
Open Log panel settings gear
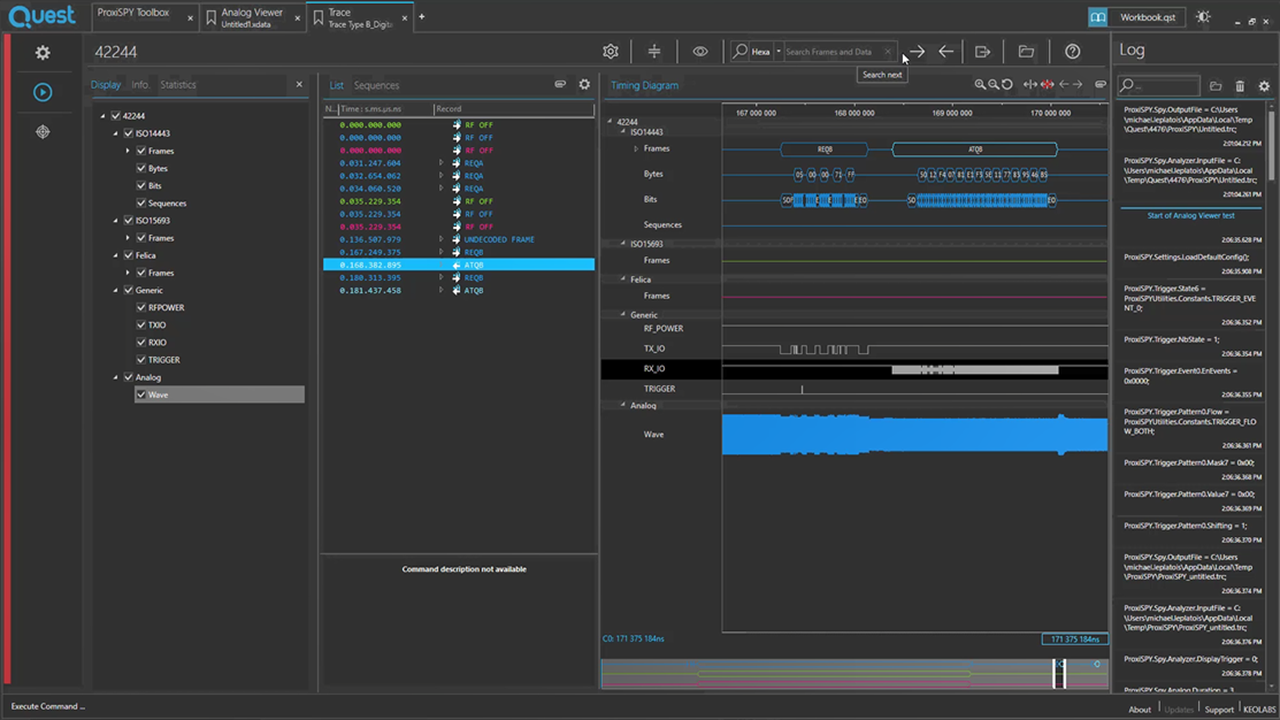click(x=1264, y=87)
